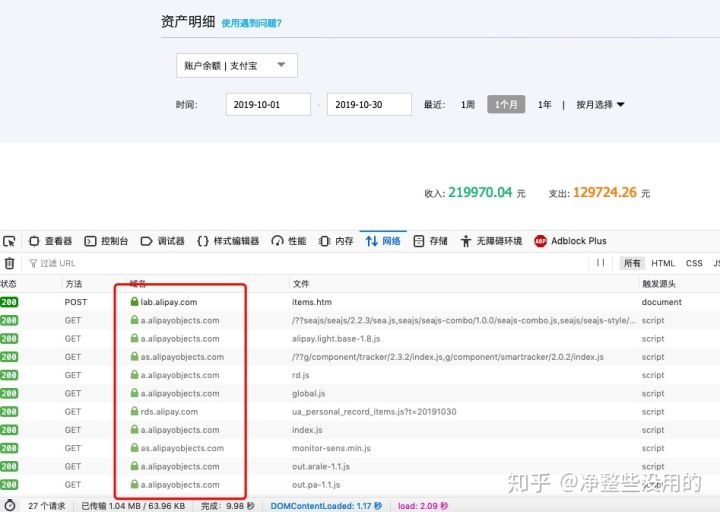Expand the 按月选择 dropdown

coord(600,105)
